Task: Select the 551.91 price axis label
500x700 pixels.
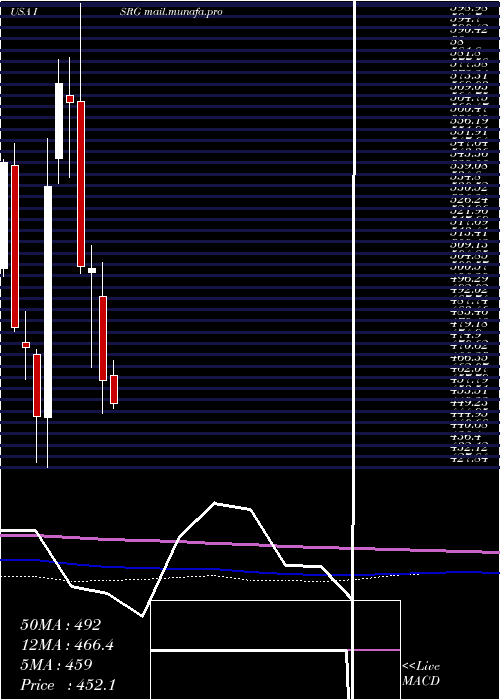Action: coord(468,132)
